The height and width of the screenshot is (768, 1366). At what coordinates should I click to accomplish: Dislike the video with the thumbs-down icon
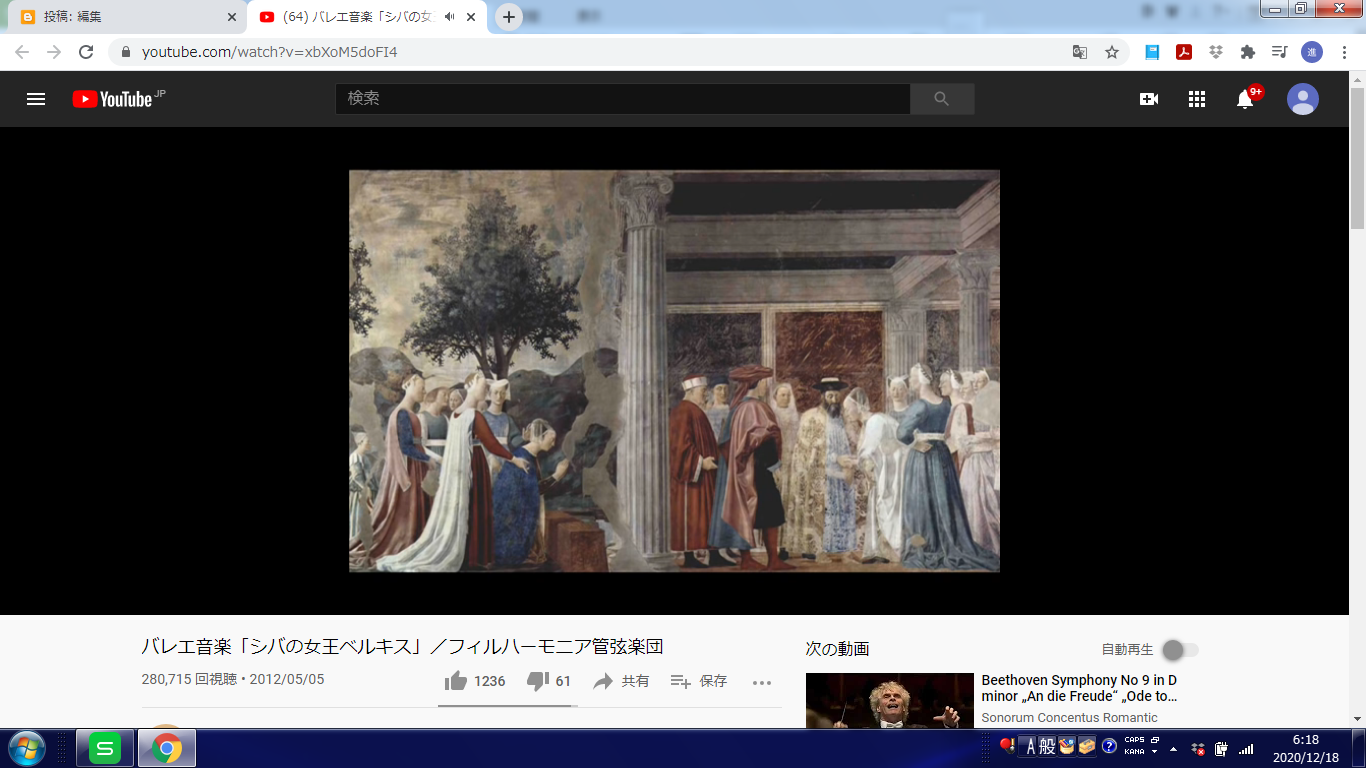coord(538,681)
